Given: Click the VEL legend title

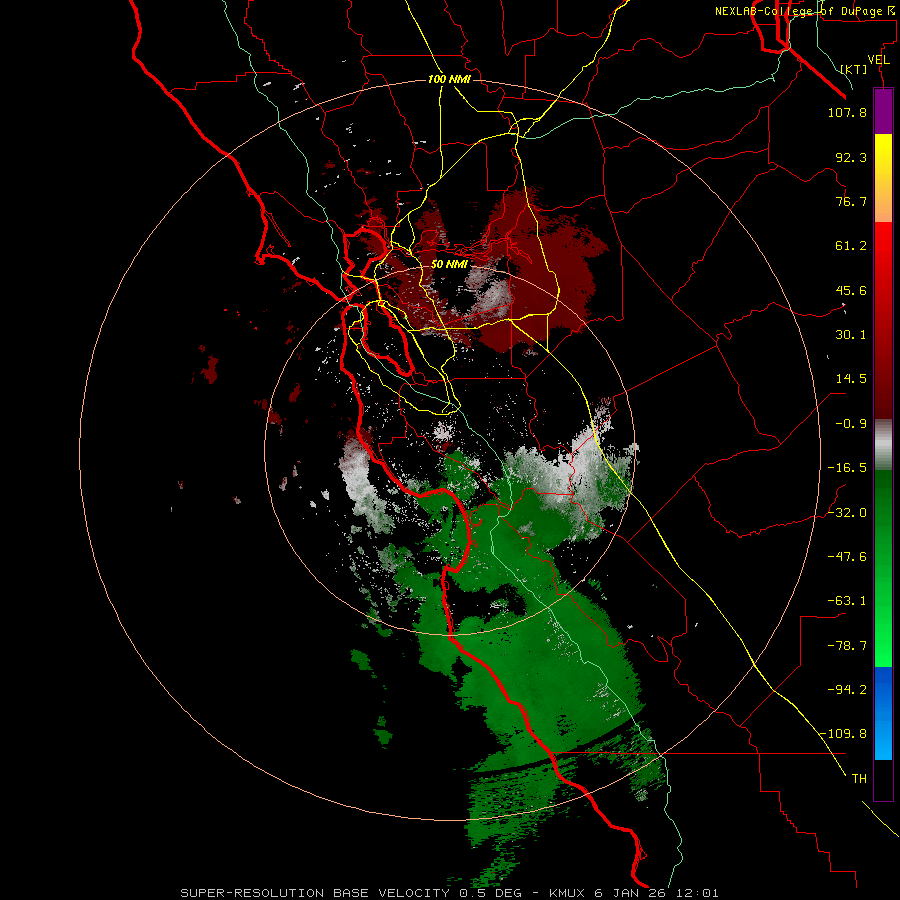Looking at the screenshot, I should tap(878, 60).
